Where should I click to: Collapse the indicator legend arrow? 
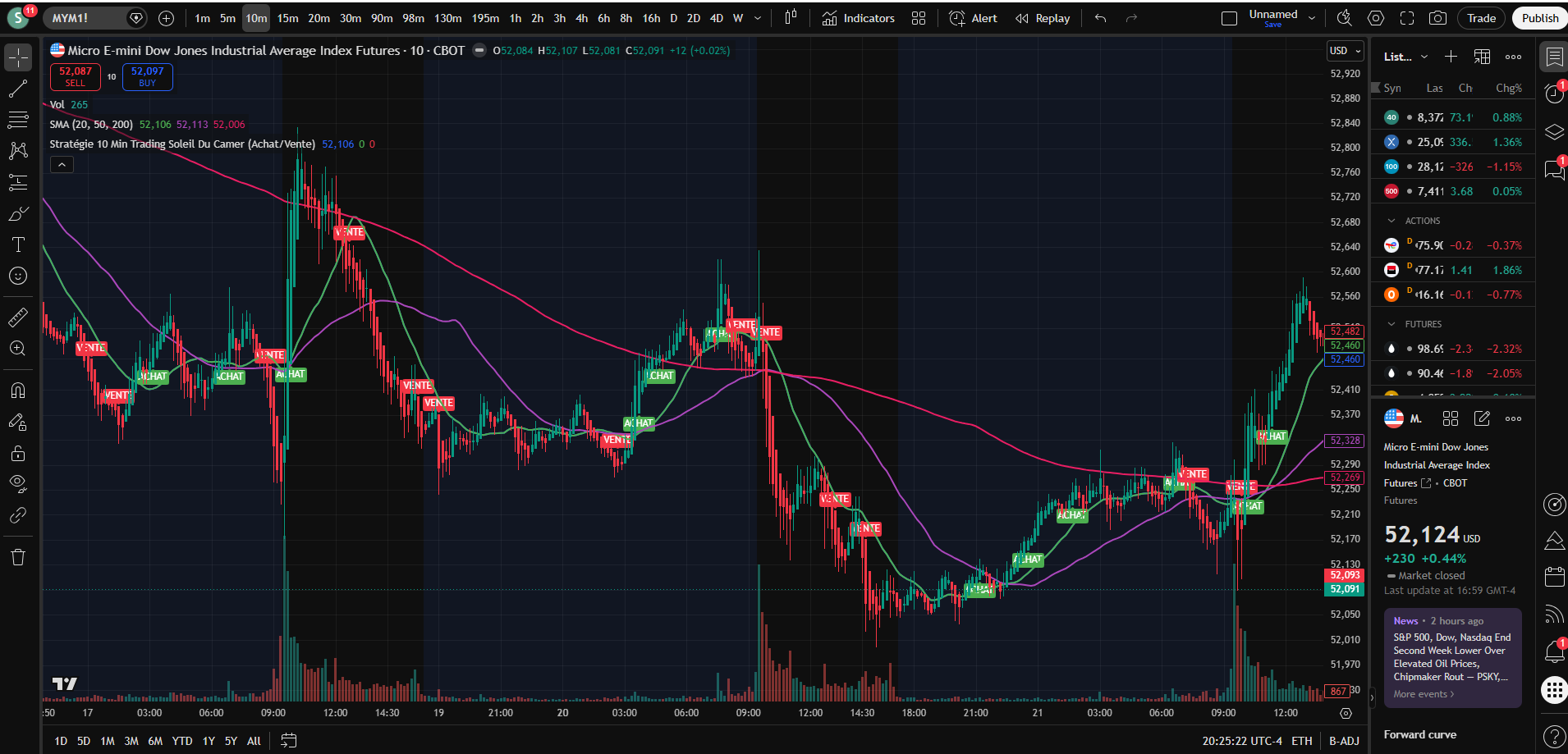pyautogui.click(x=62, y=165)
